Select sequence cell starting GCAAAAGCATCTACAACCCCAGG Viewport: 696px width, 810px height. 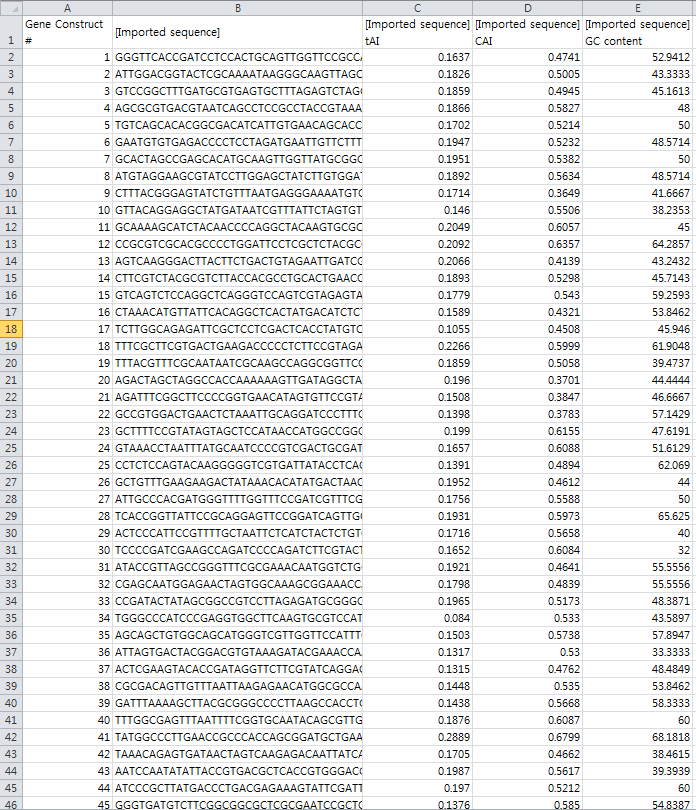point(238,227)
